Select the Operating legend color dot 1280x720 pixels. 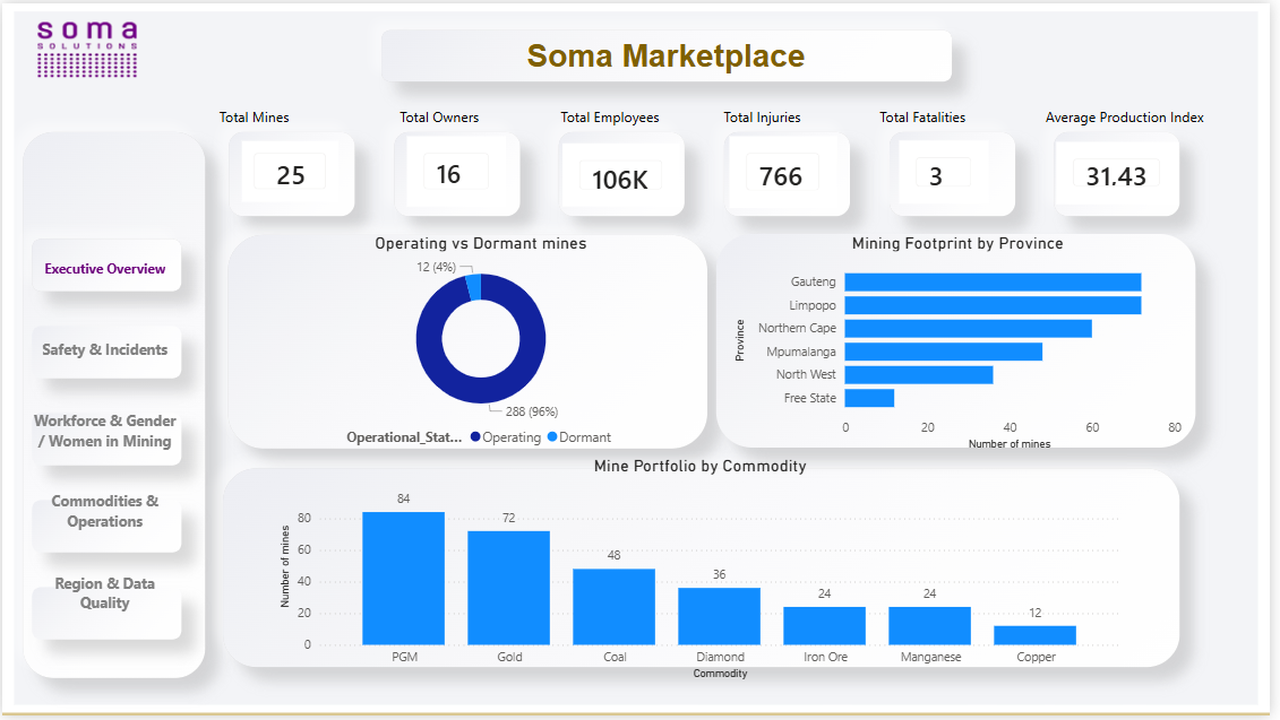click(x=475, y=437)
